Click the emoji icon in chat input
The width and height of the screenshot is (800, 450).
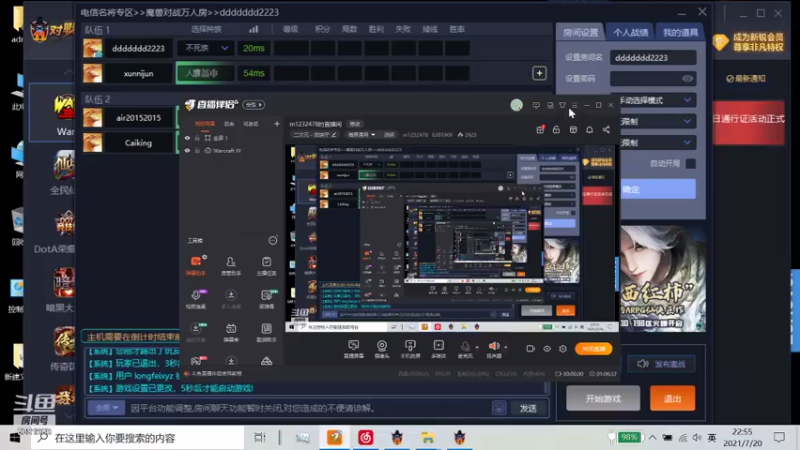tap(499, 408)
